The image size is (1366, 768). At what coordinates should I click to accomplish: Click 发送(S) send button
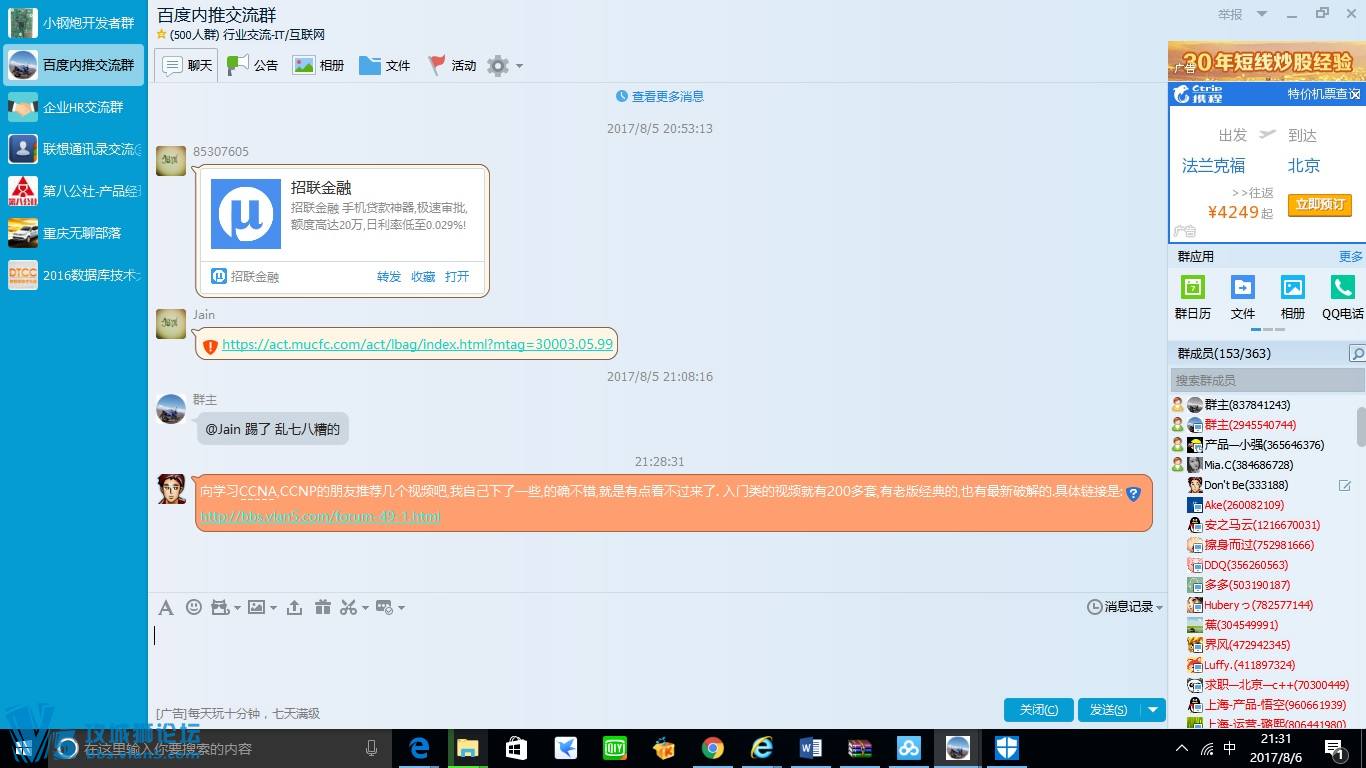[x=1108, y=710]
